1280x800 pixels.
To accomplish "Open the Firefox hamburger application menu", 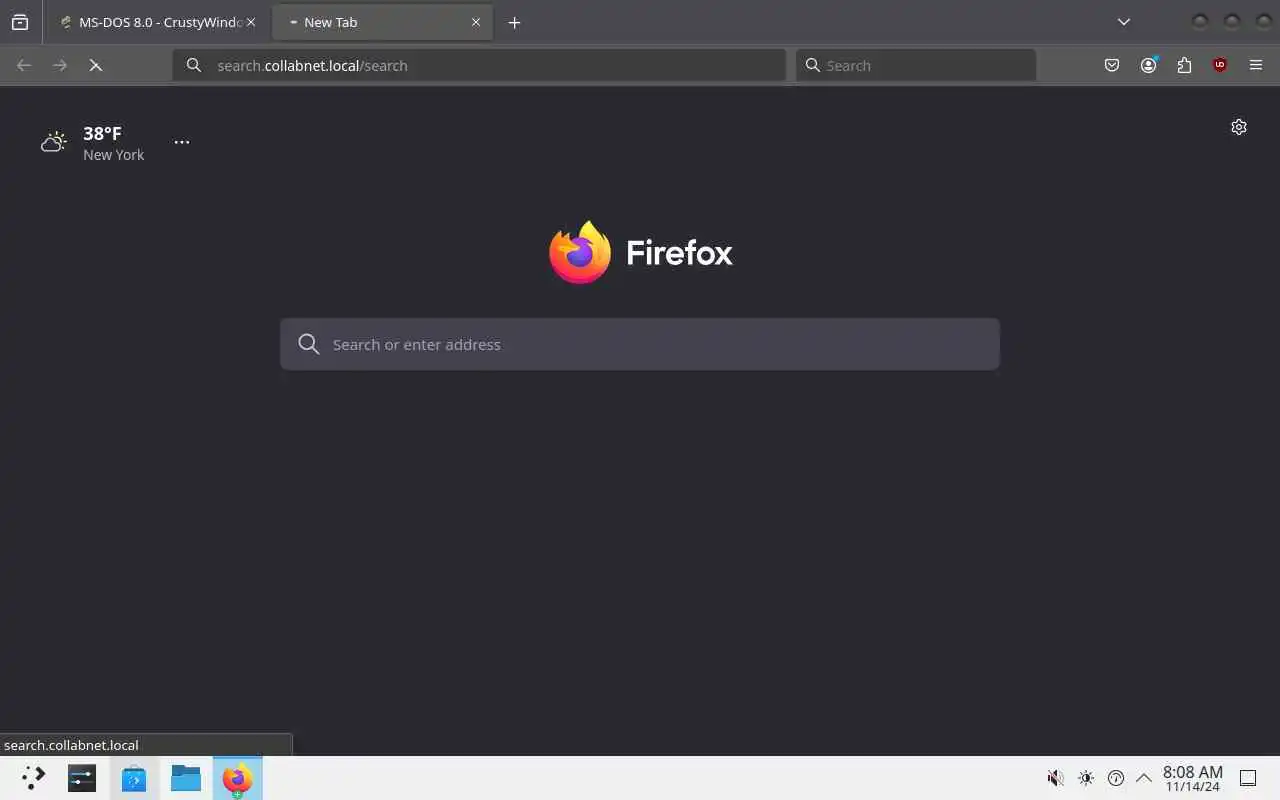I will click(1256, 65).
